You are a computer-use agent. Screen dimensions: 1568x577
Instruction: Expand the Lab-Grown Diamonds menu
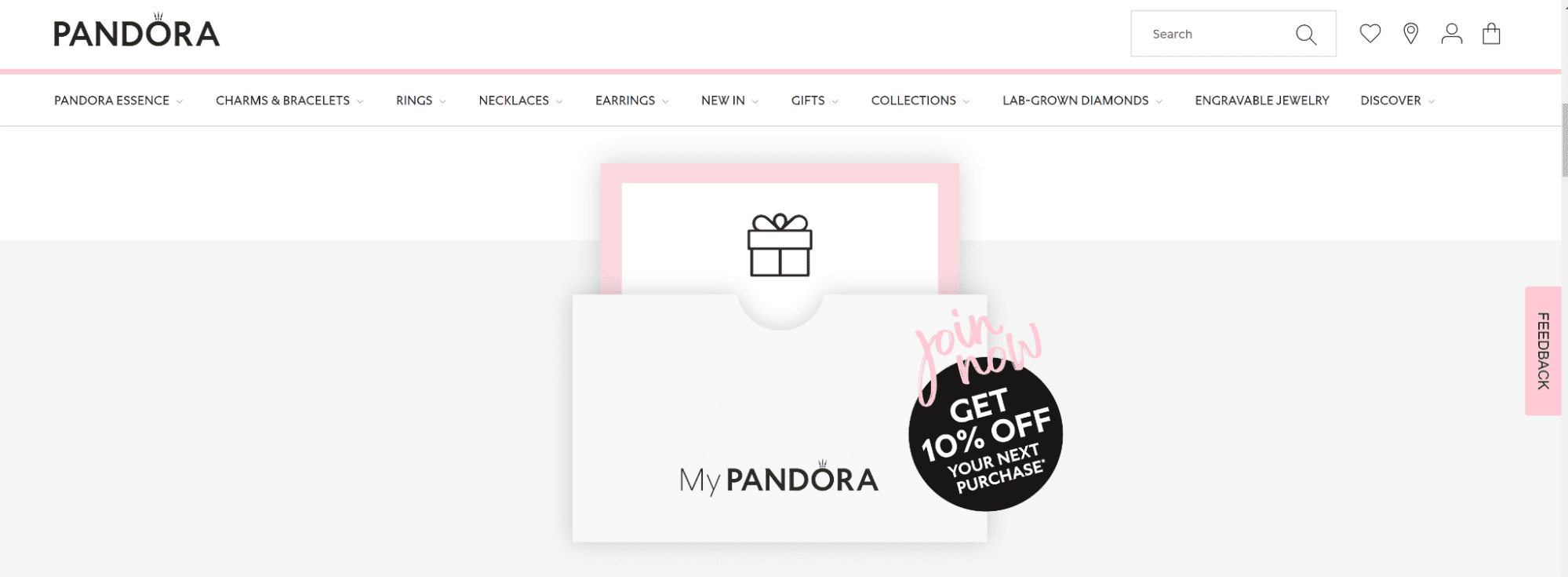click(x=1082, y=100)
